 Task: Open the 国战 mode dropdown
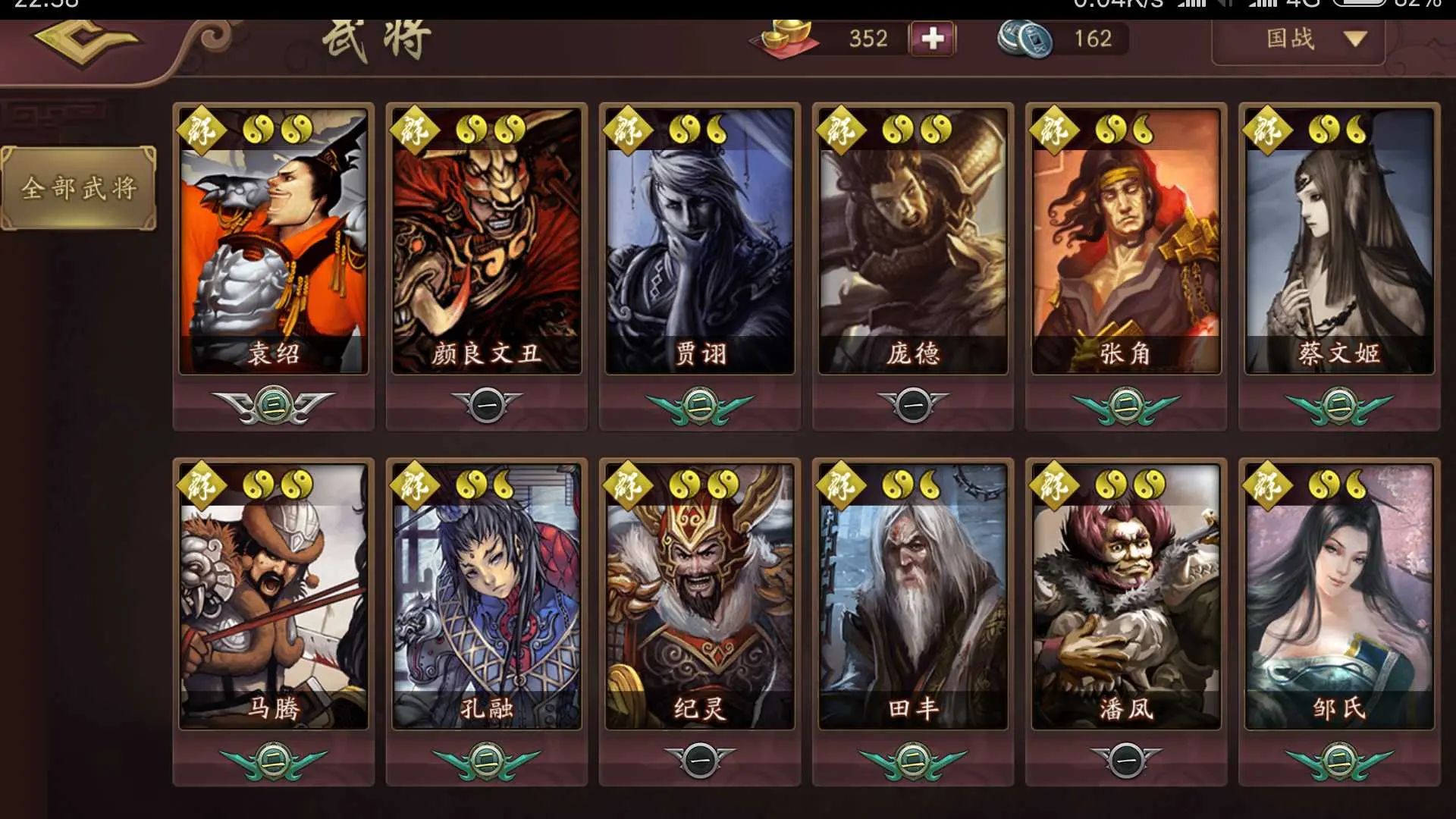point(1299,39)
